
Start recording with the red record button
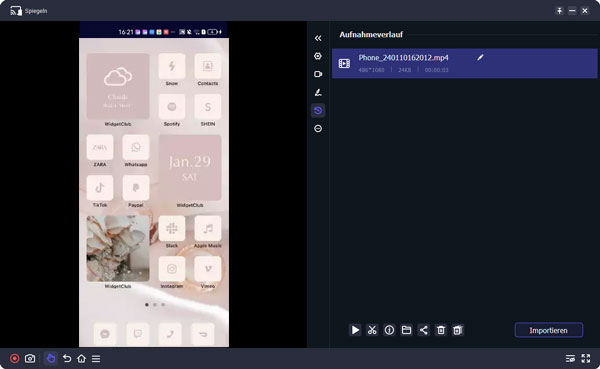click(x=15, y=359)
